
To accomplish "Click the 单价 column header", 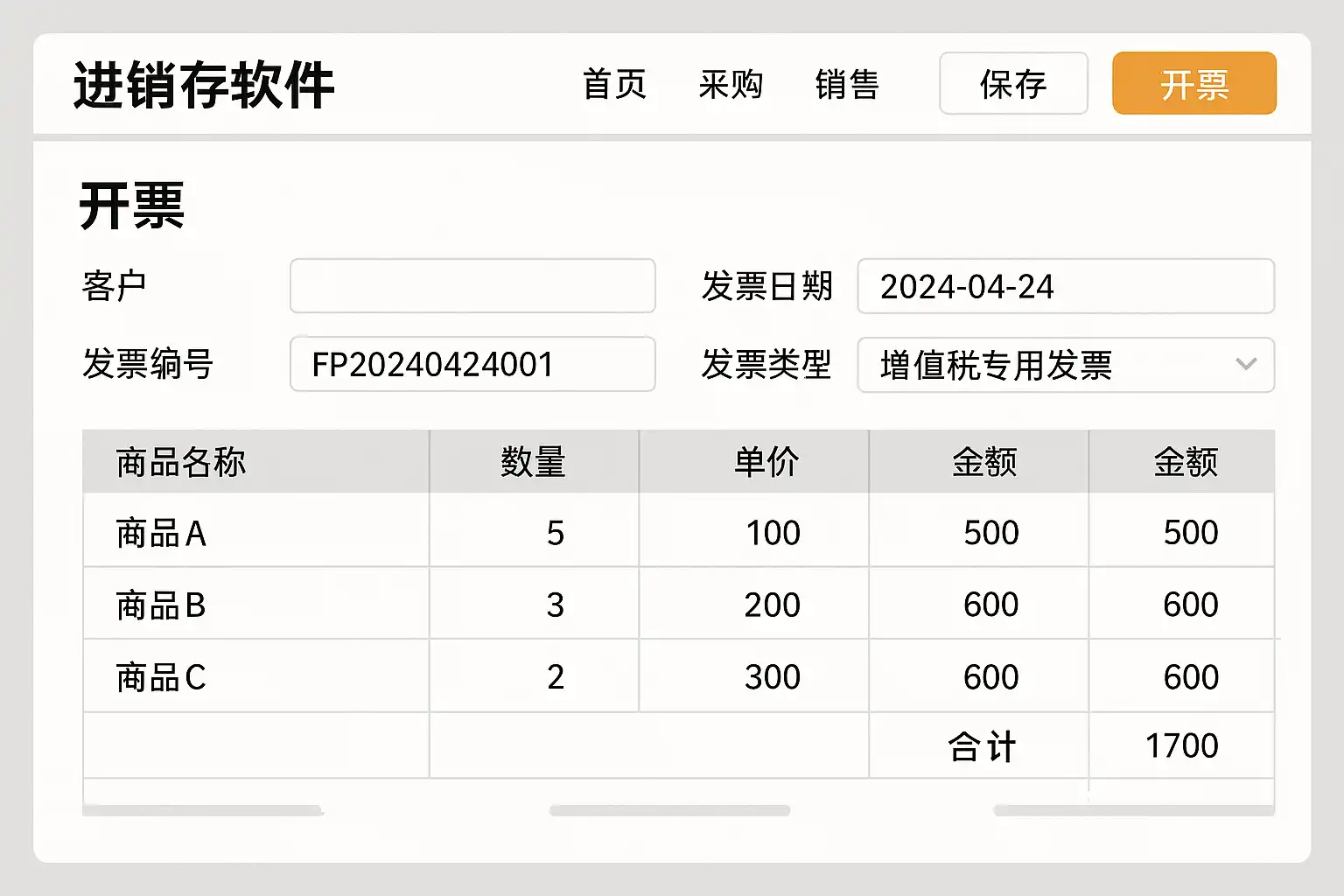I will (766, 462).
